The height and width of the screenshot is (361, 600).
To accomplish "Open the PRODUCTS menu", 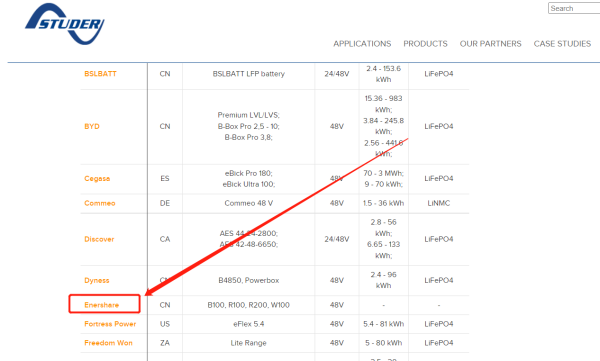I will tap(425, 44).
